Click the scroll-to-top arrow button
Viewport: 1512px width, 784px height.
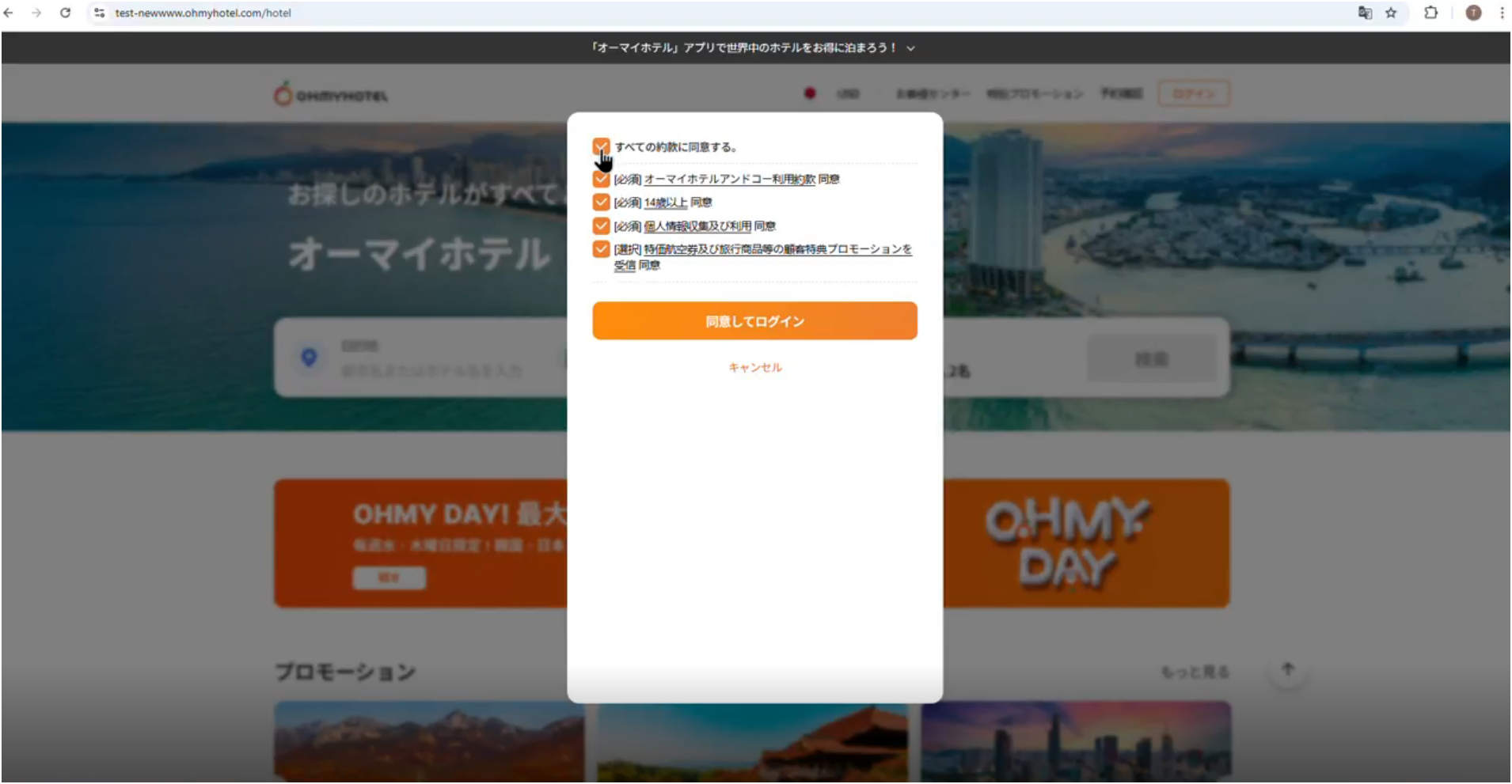tap(1288, 669)
